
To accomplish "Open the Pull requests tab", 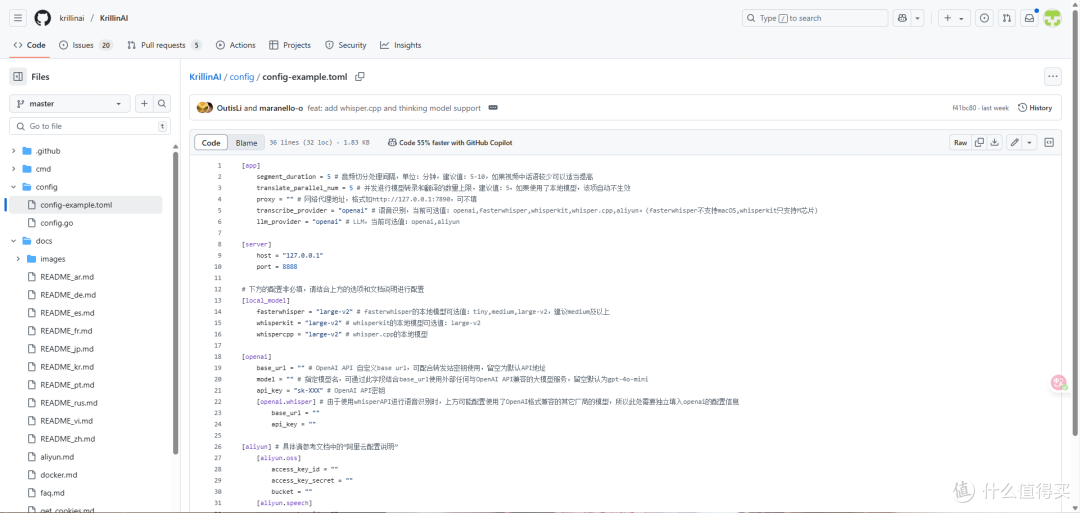I will [165, 45].
